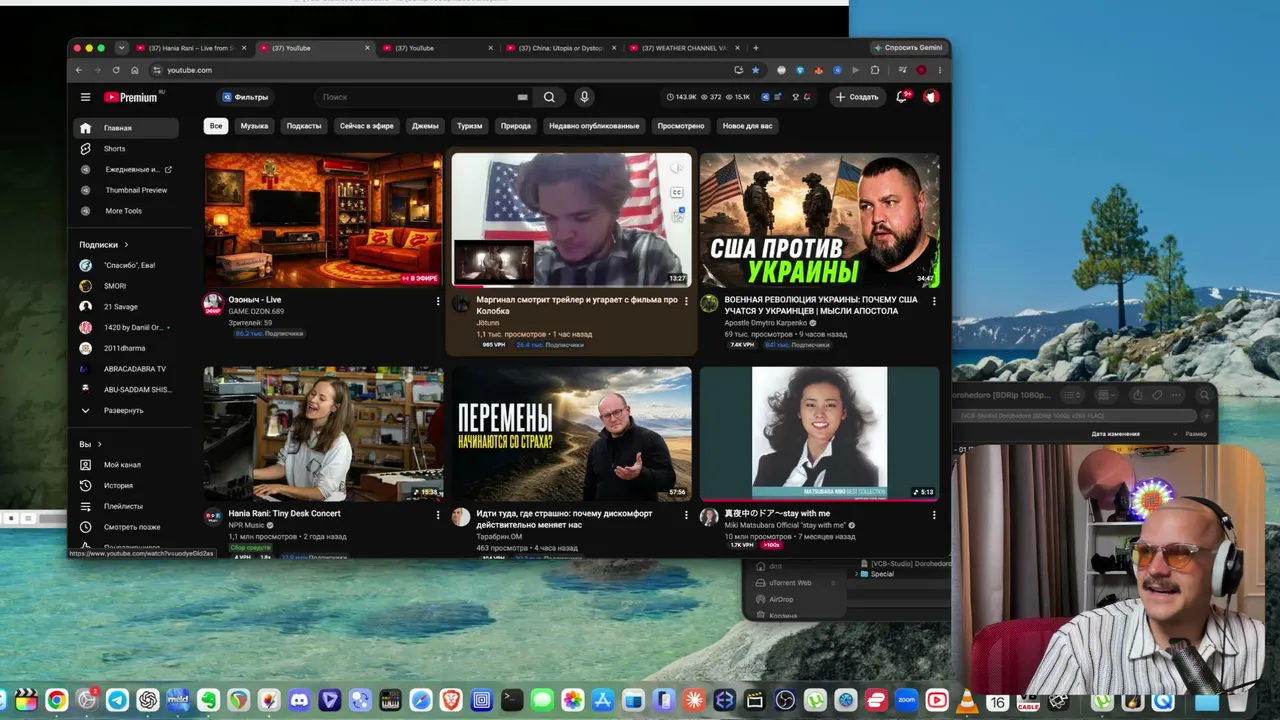Reload the youtube.com page
The height and width of the screenshot is (720, 1280).
click(116, 70)
